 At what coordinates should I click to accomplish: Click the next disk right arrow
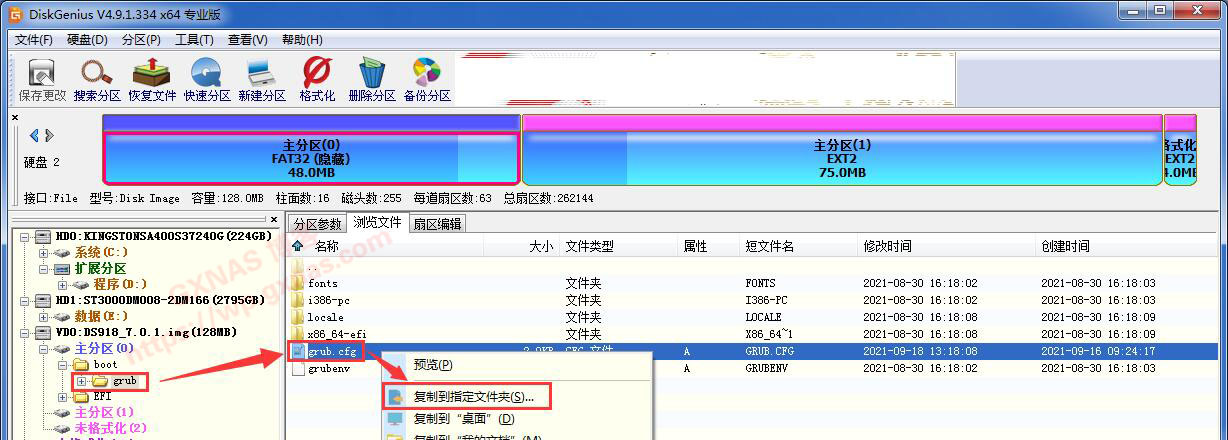(49, 135)
